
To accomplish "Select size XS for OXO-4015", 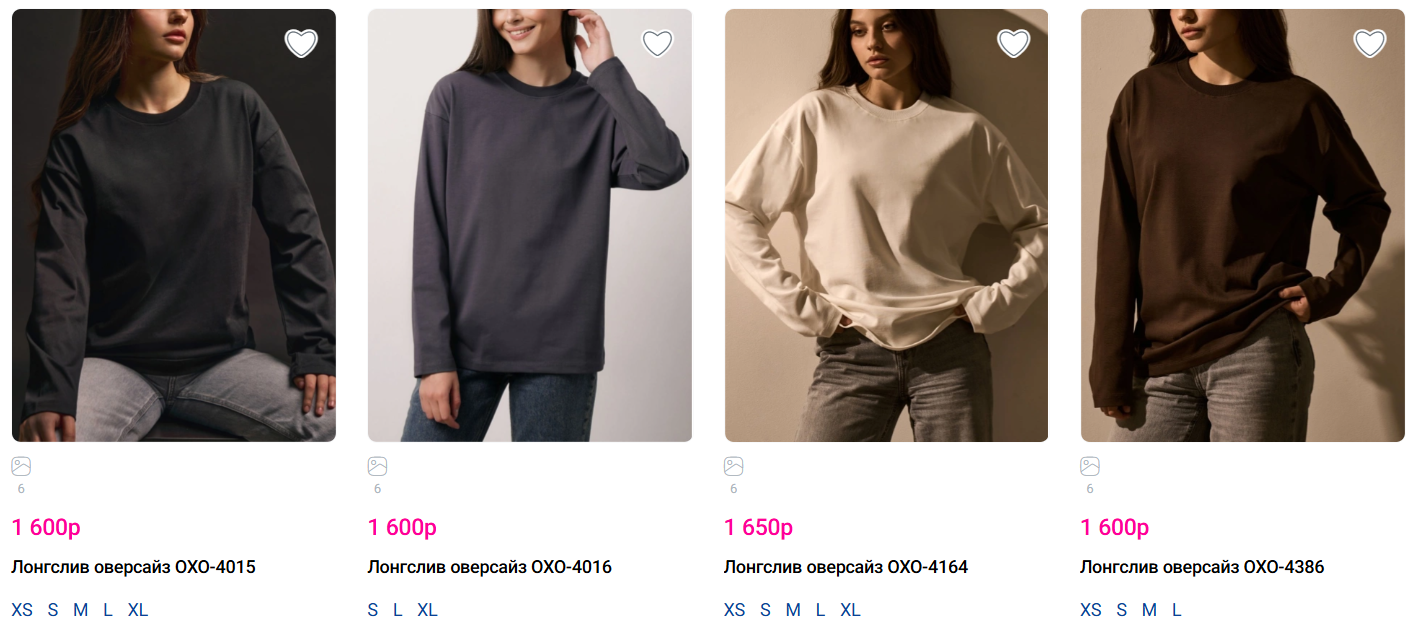I will (x=22, y=610).
